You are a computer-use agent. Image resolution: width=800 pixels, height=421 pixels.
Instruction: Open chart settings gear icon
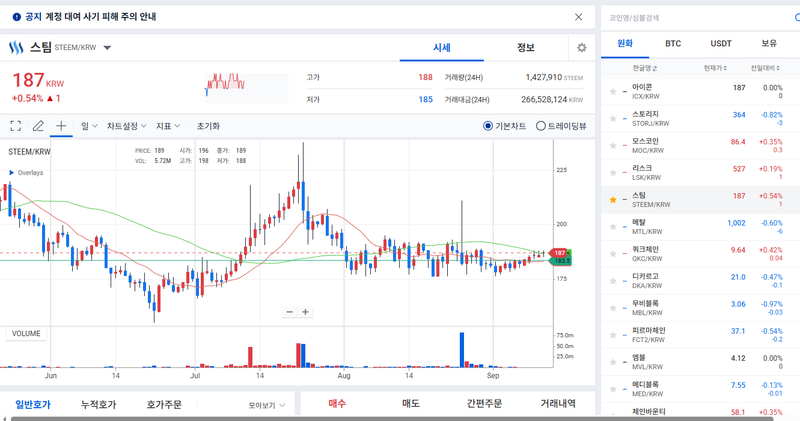(582, 47)
